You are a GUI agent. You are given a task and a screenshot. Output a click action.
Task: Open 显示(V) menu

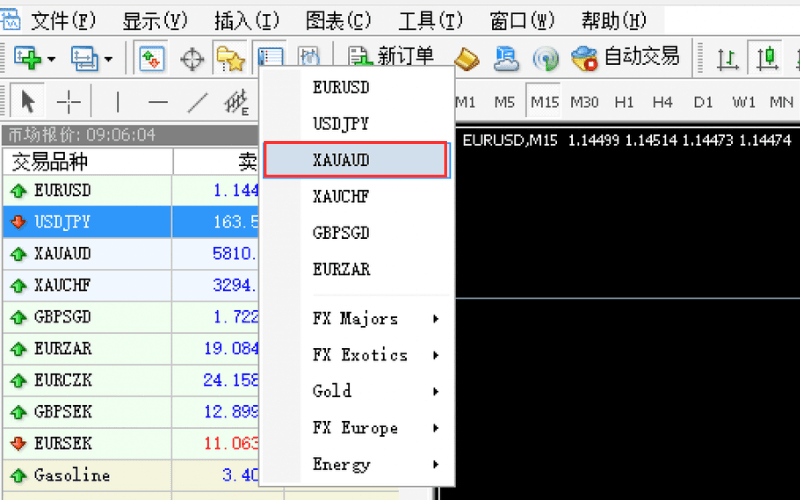click(155, 21)
